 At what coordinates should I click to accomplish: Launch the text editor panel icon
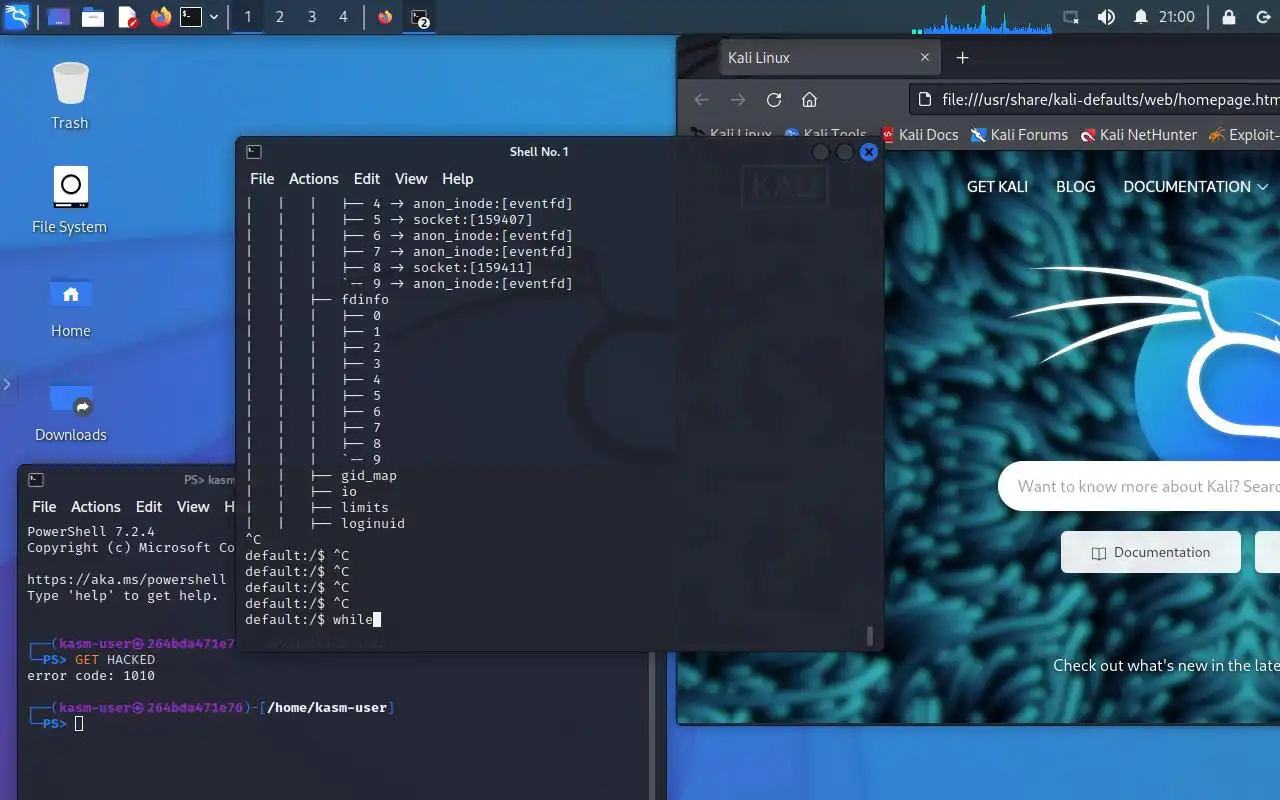click(x=127, y=17)
